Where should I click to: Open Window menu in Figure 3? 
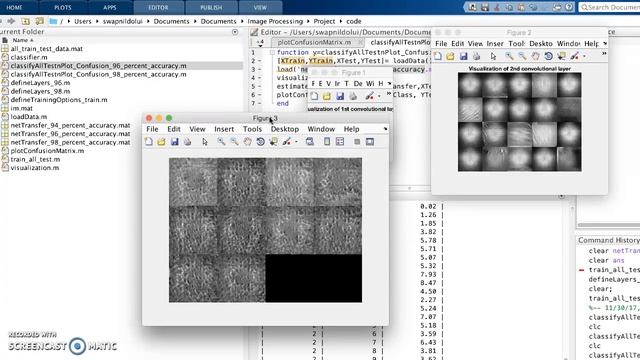coord(321,129)
